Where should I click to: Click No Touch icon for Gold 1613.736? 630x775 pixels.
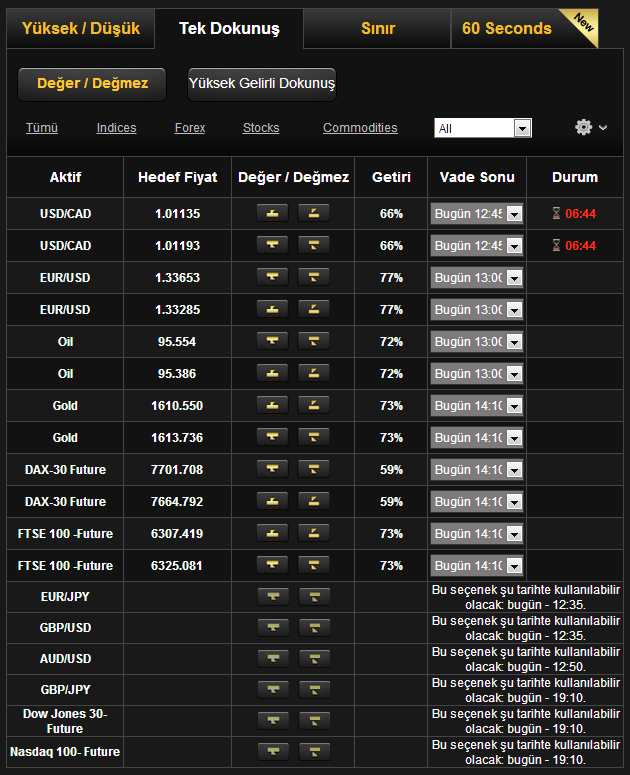coord(313,437)
